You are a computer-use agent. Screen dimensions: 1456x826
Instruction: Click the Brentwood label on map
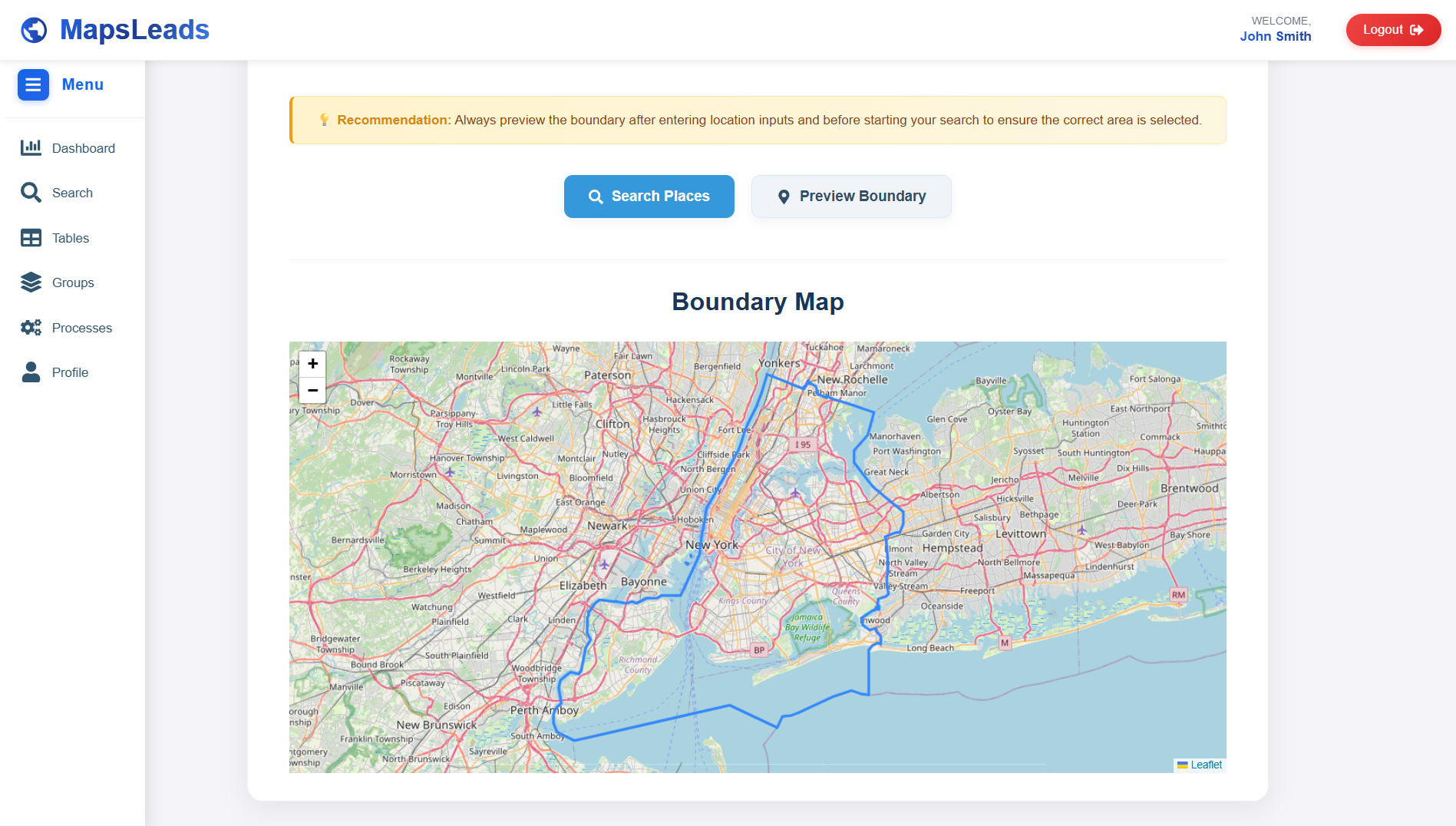click(1190, 488)
